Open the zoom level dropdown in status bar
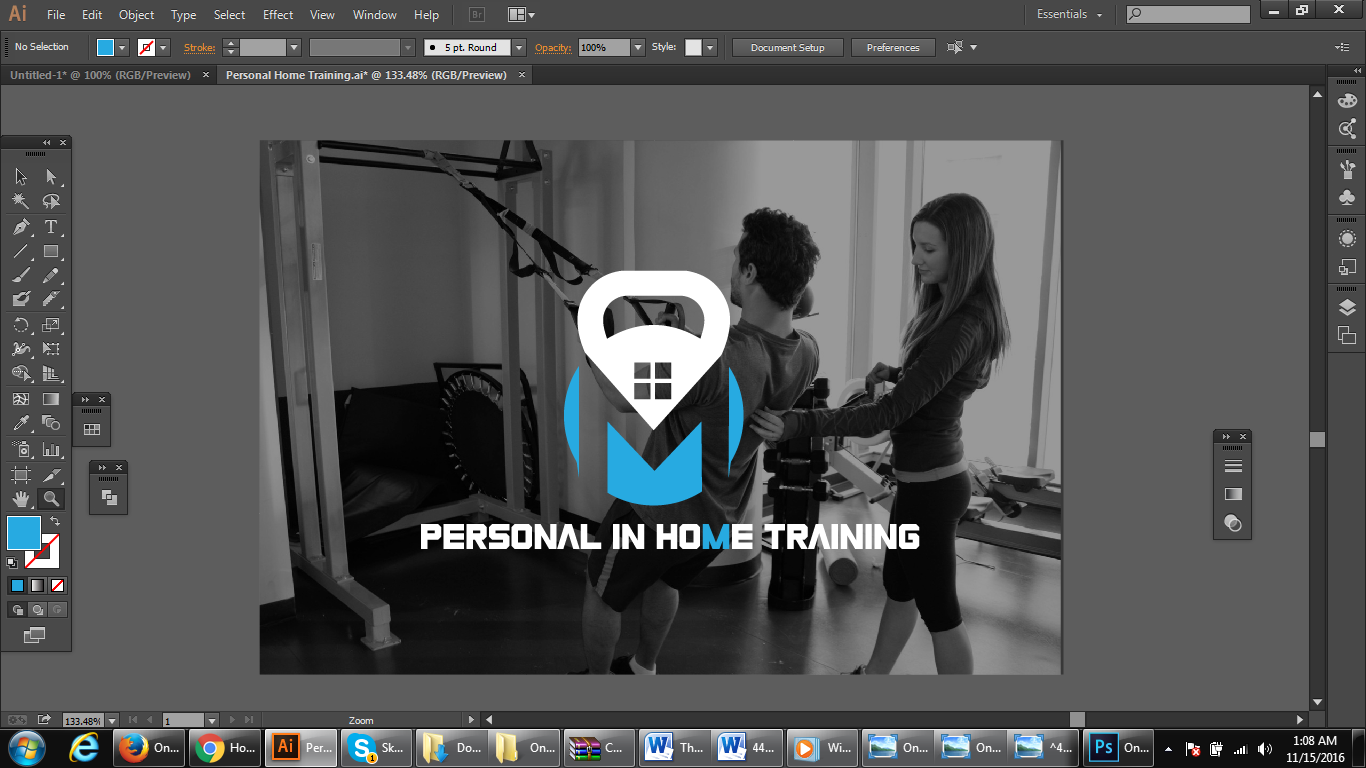Viewport: 1366px width, 768px height. (x=112, y=720)
